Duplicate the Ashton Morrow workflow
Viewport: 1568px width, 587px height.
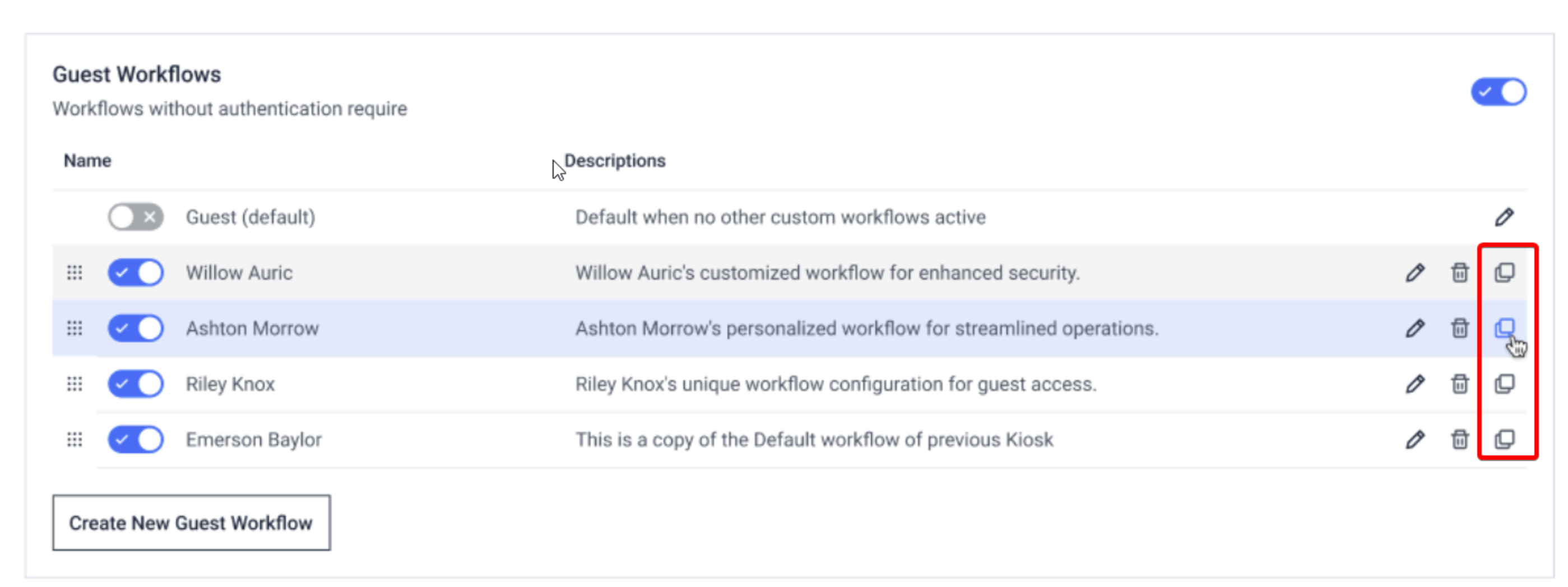point(1504,328)
